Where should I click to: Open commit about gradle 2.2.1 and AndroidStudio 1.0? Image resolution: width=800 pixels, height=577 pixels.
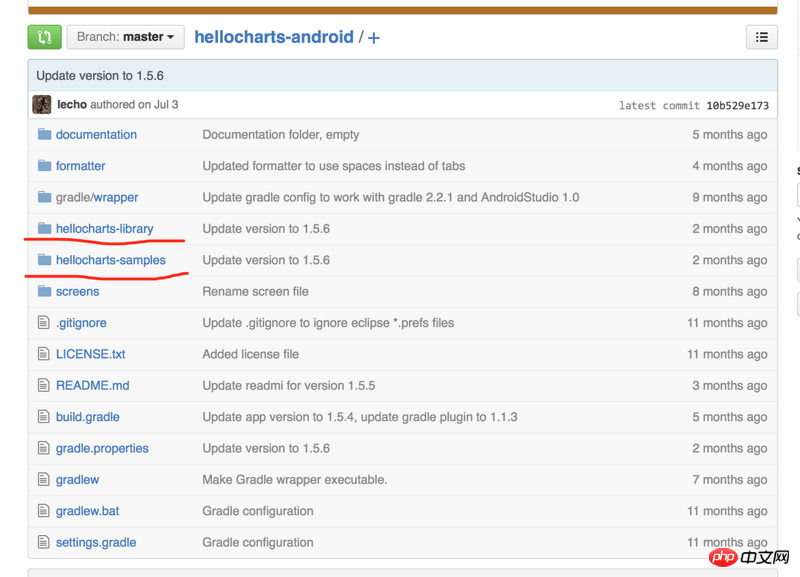(391, 197)
